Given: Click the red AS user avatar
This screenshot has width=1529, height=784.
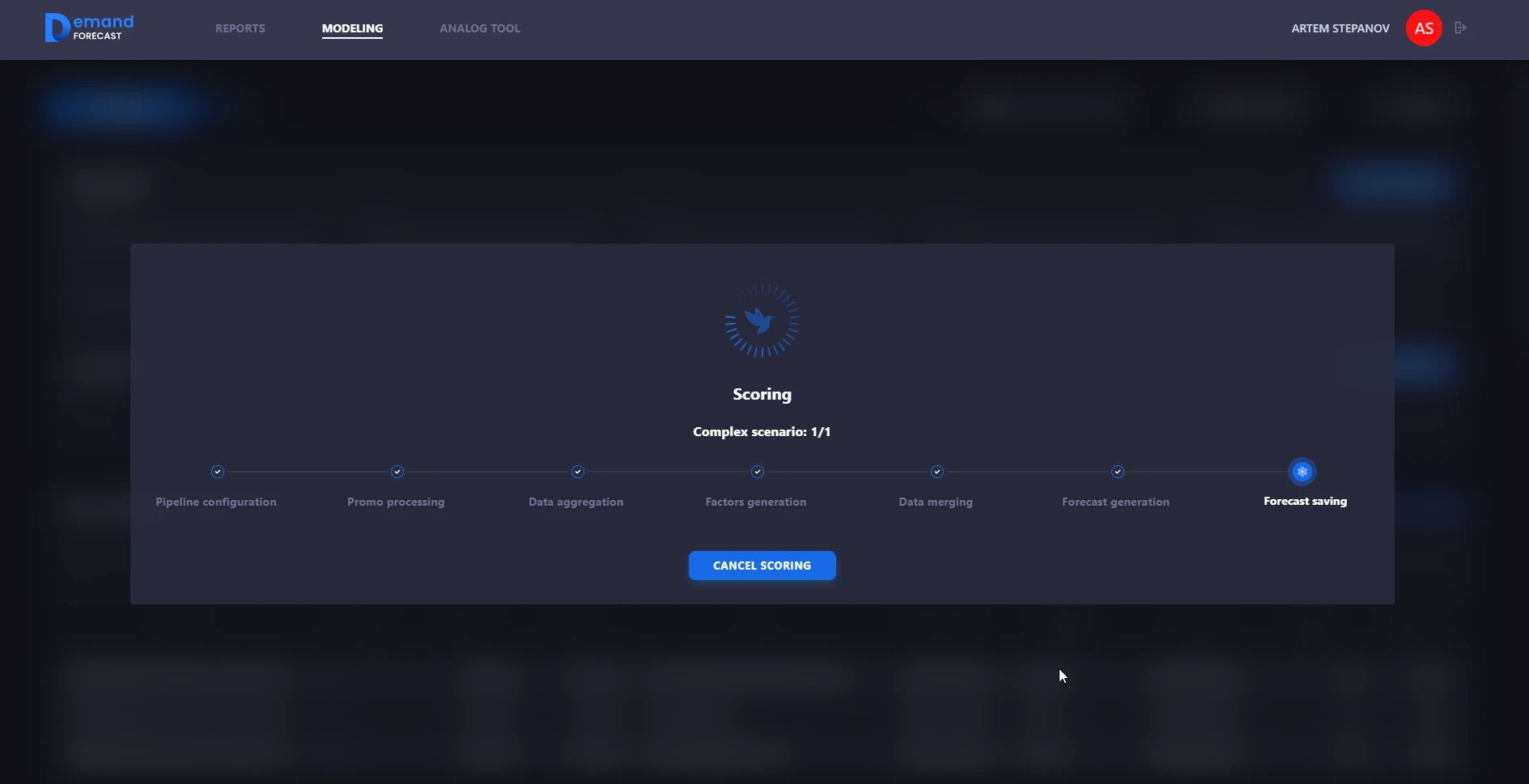Looking at the screenshot, I should (1423, 28).
